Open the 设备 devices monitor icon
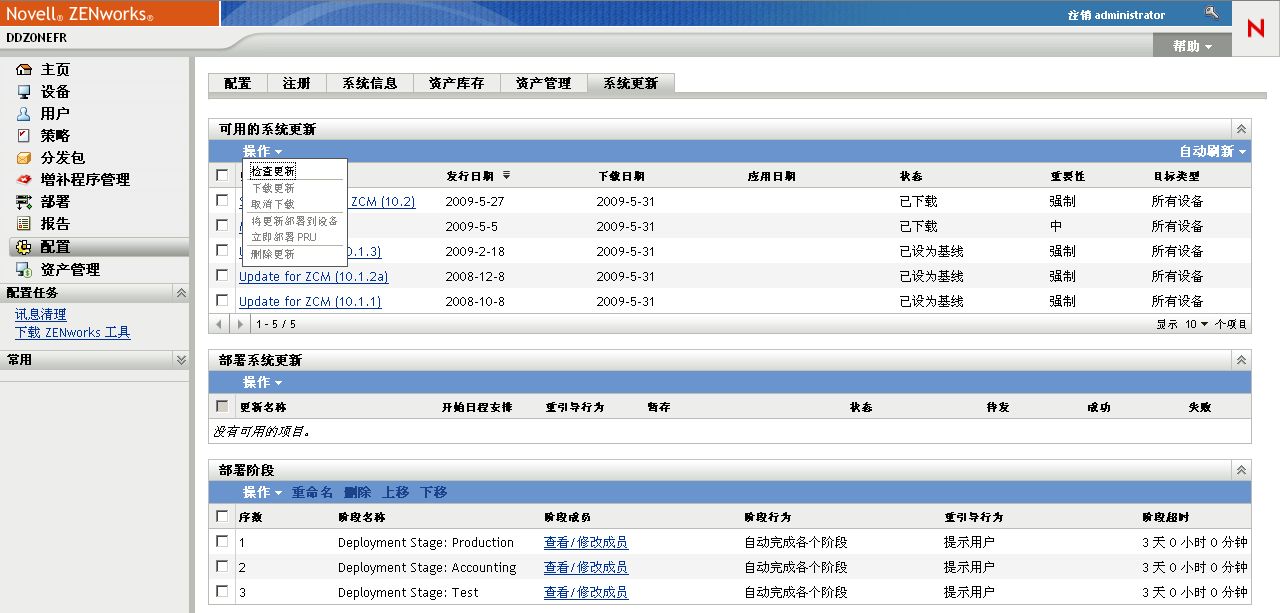Image resolution: width=1280 pixels, height=613 pixels. 24,92
